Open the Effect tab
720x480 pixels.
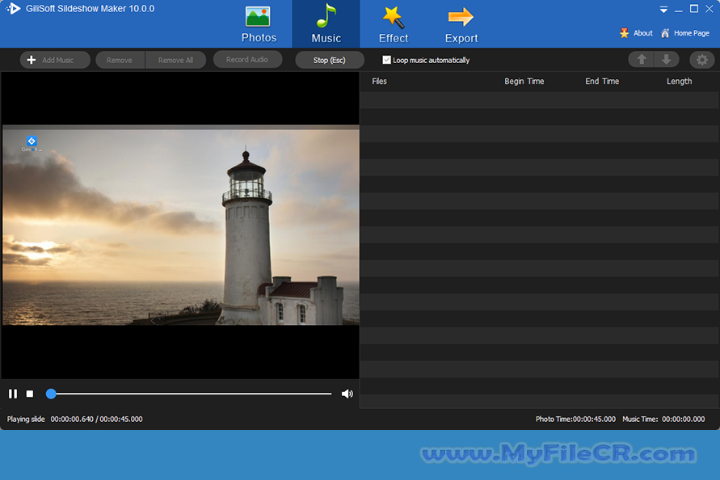tap(394, 24)
